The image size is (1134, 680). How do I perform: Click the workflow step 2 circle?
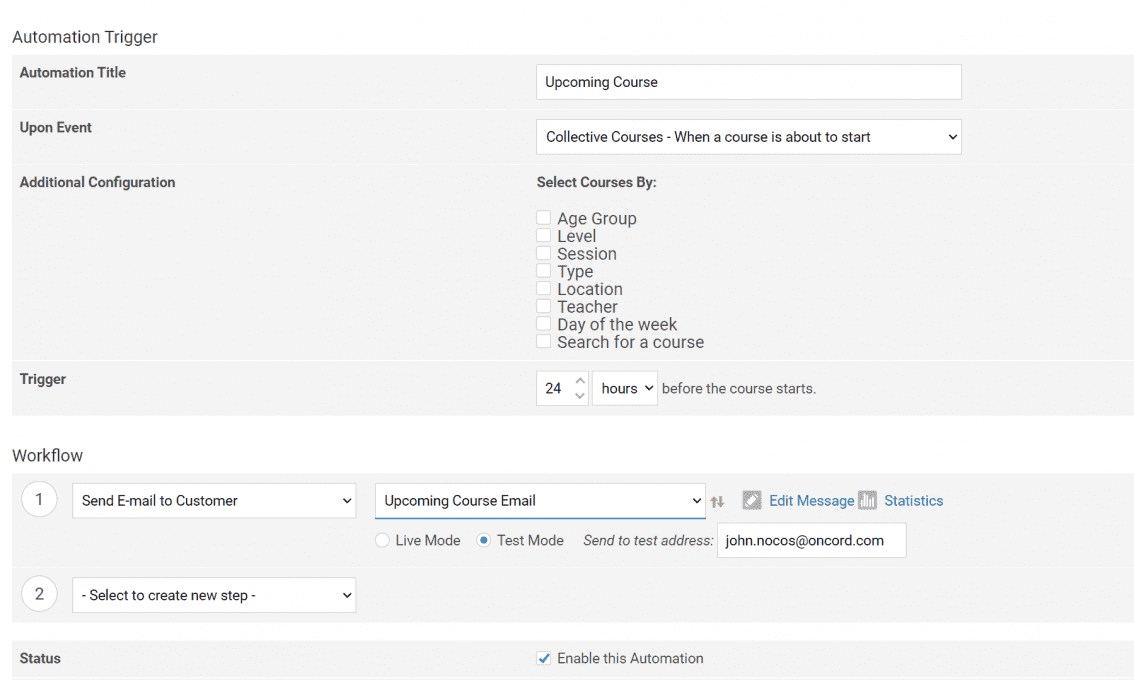39,594
